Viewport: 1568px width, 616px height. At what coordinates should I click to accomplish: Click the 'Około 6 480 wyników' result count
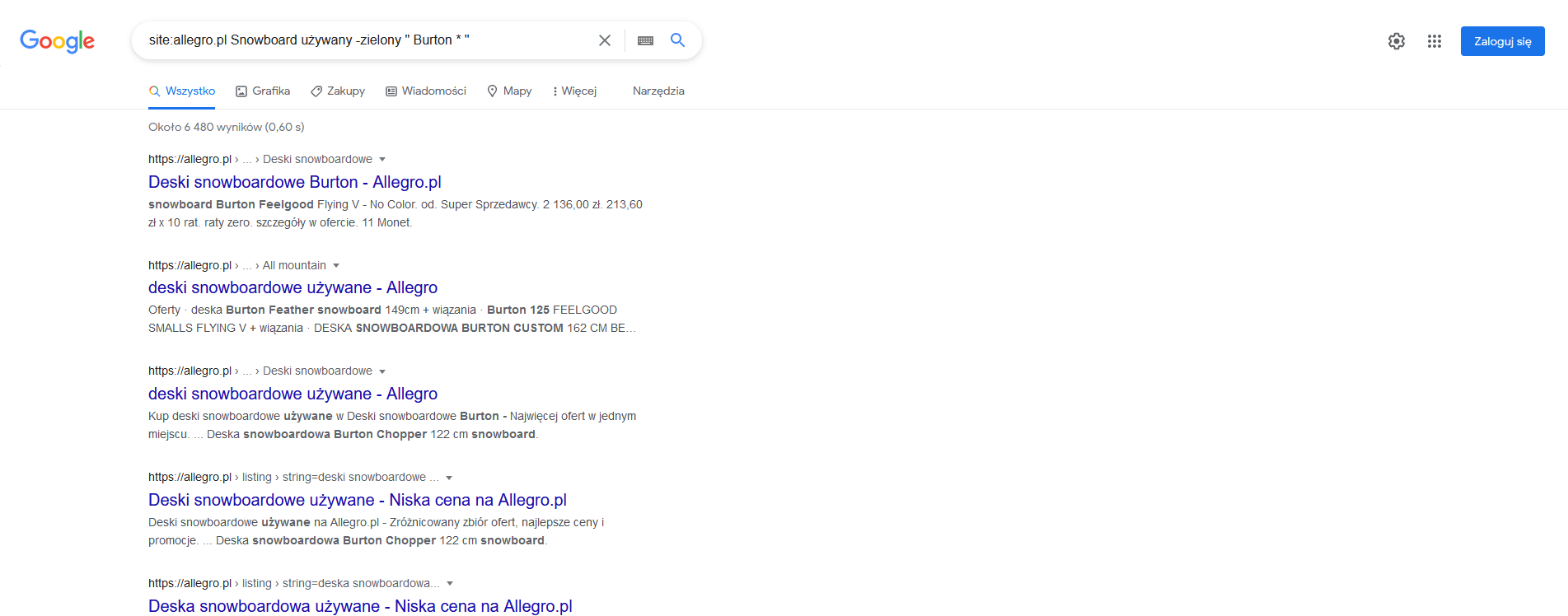pos(227,127)
